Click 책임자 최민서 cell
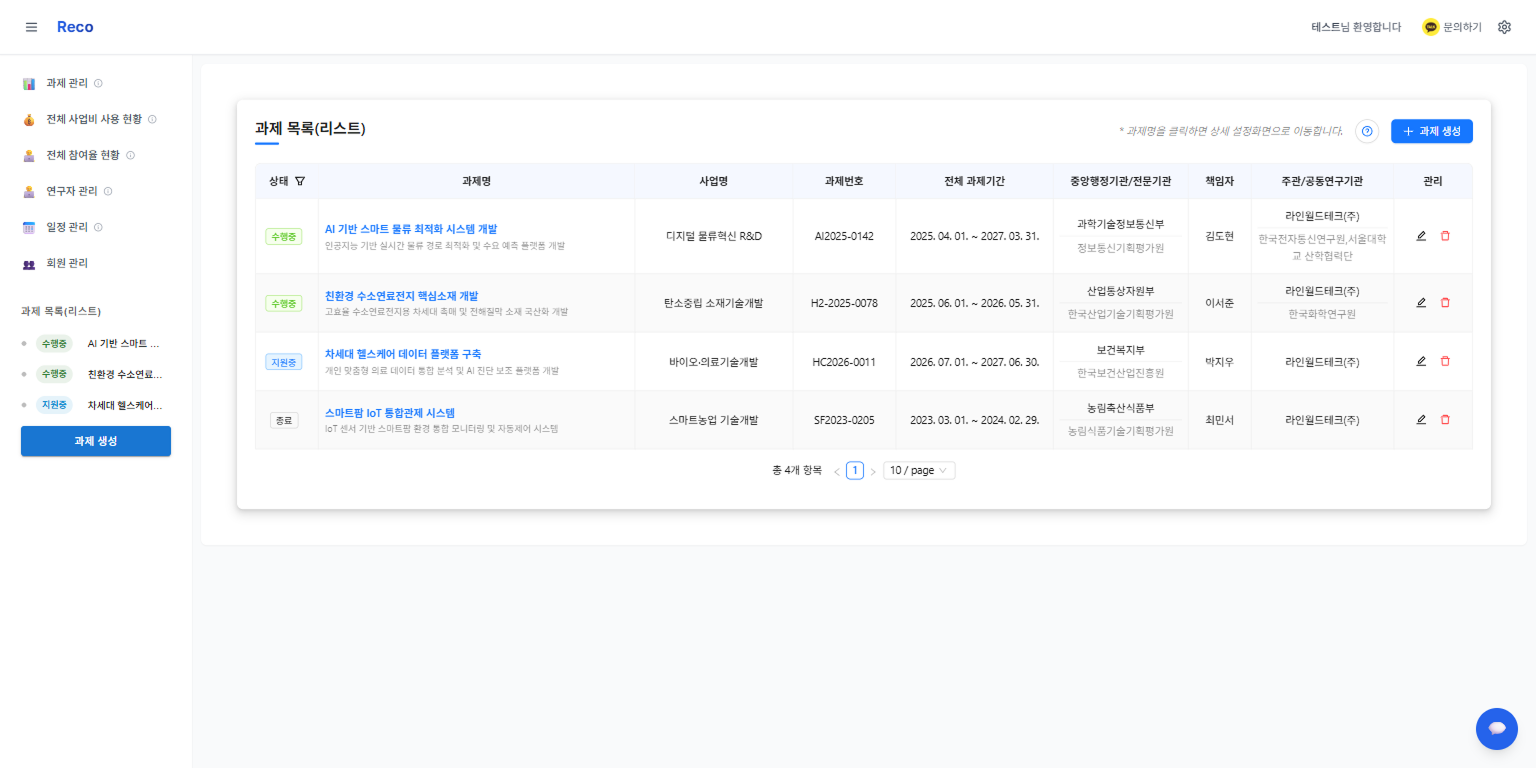Screen dimensions: 1536x768 1220,420
